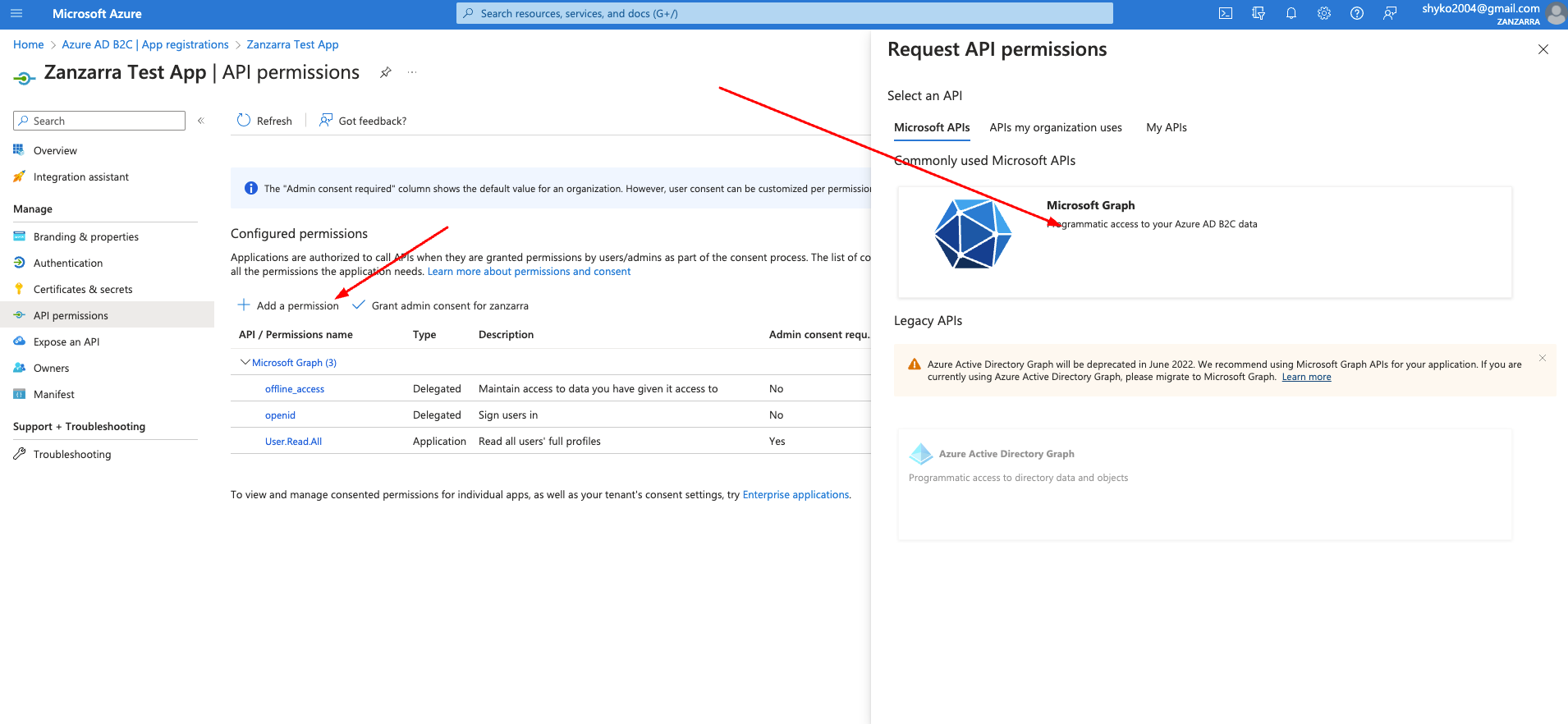Click the top search resources box
The image size is (1568, 724).
click(x=785, y=13)
